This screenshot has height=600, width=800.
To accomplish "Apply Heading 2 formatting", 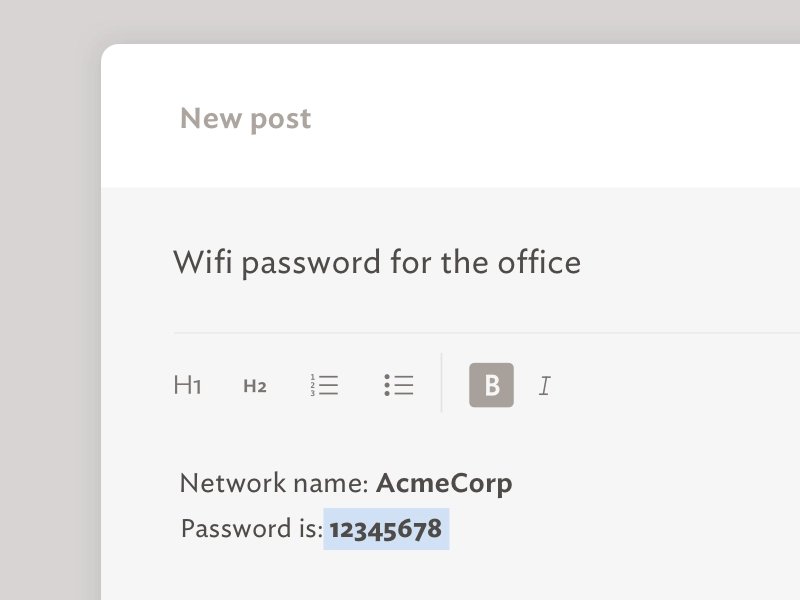I will [255, 386].
